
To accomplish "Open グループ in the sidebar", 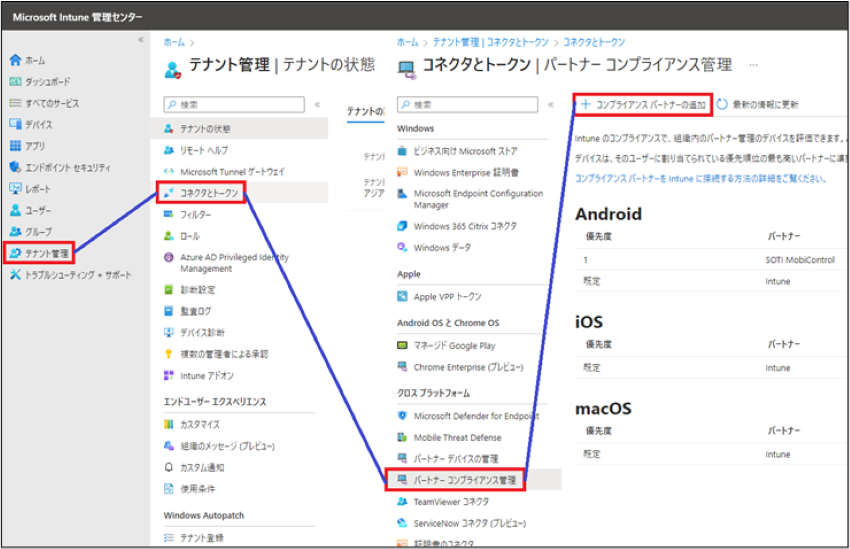I will [x=31, y=231].
